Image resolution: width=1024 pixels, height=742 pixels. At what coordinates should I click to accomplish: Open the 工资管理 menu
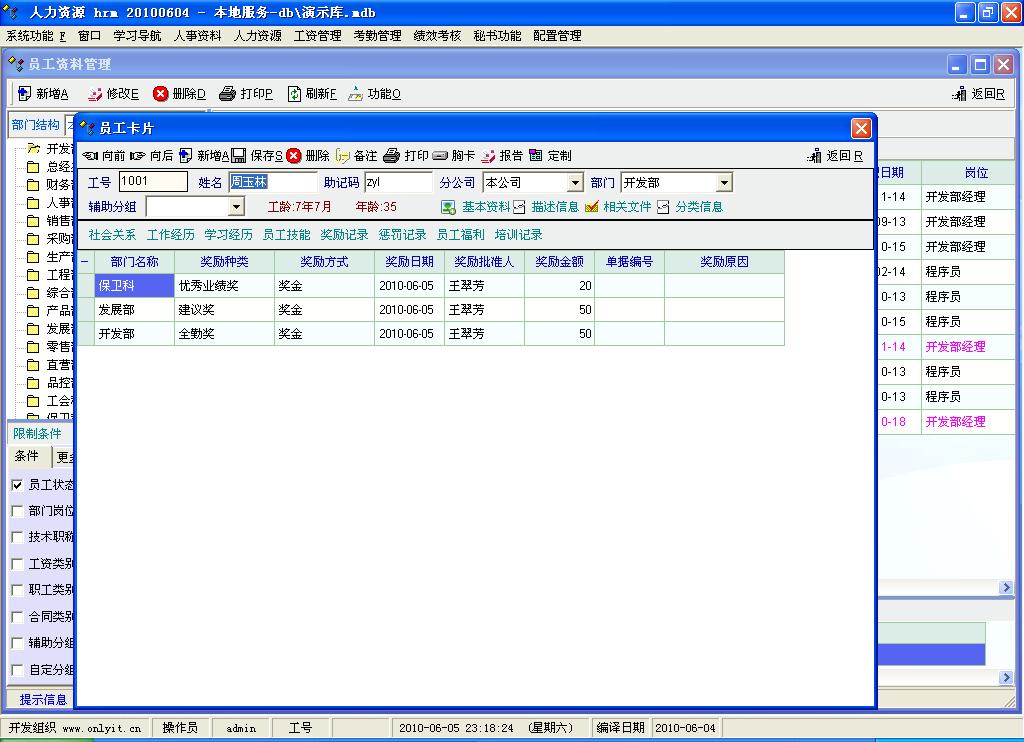tap(318, 36)
